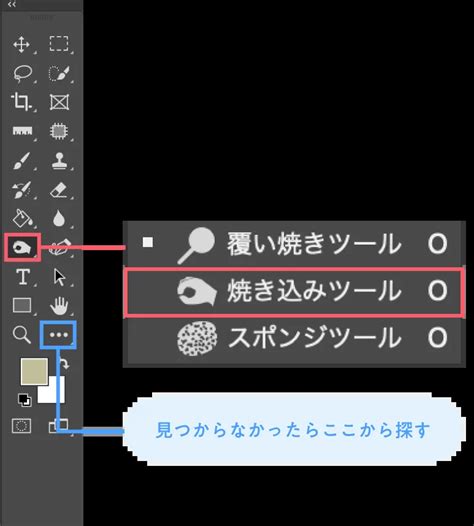Viewport: 474px width, 526px height.
Task: Select the Paint Bucket tool
Action: coord(22,218)
